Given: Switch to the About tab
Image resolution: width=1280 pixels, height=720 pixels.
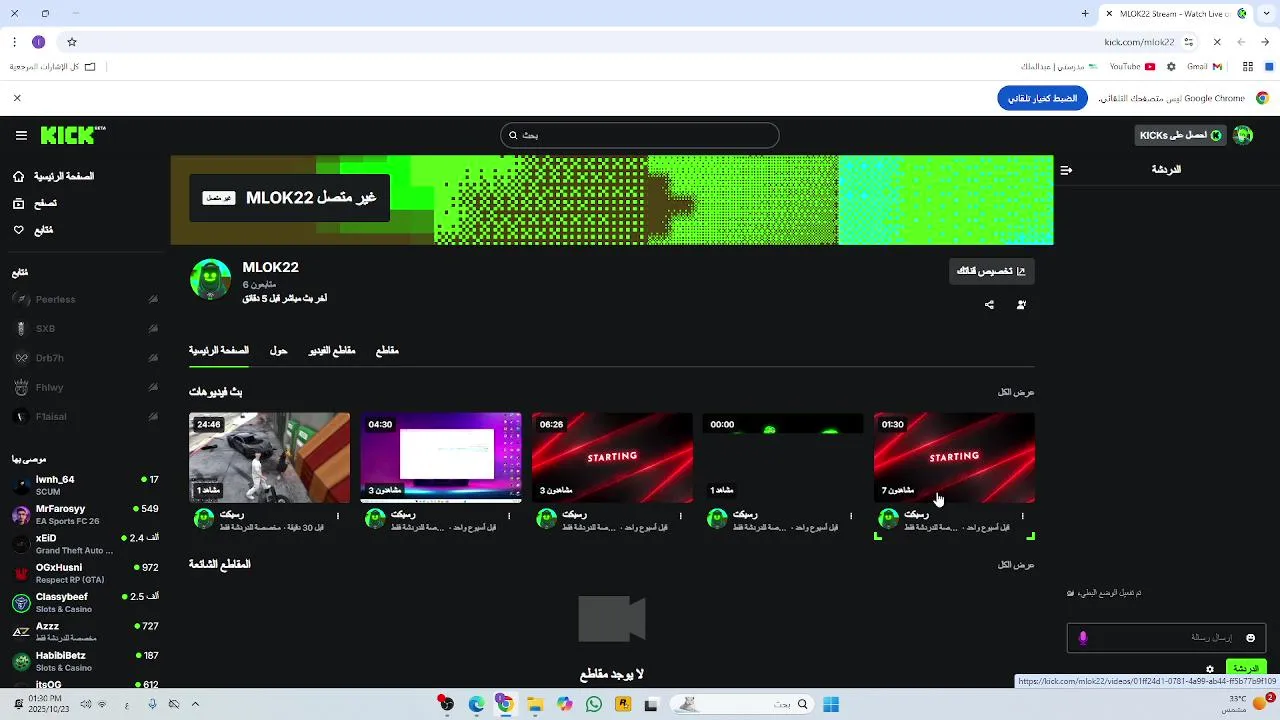Looking at the screenshot, I should [x=278, y=351].
